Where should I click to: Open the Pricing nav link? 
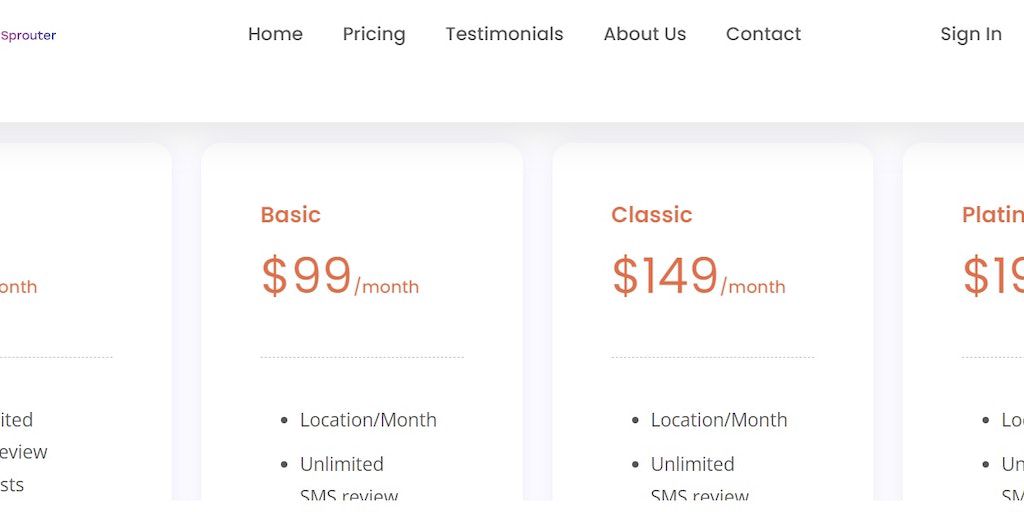pos(374,34)
